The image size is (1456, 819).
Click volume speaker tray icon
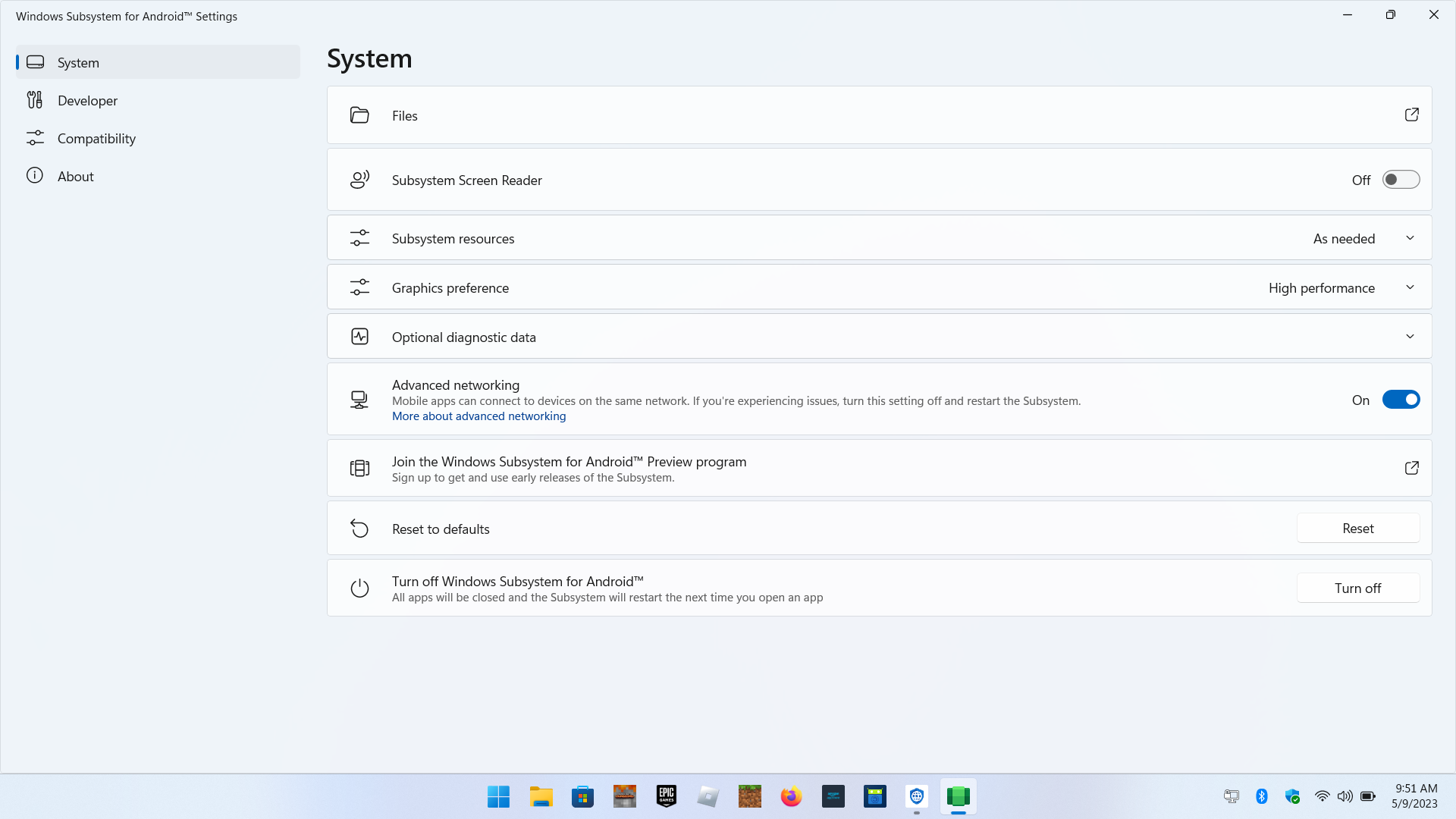(1345, 796)
